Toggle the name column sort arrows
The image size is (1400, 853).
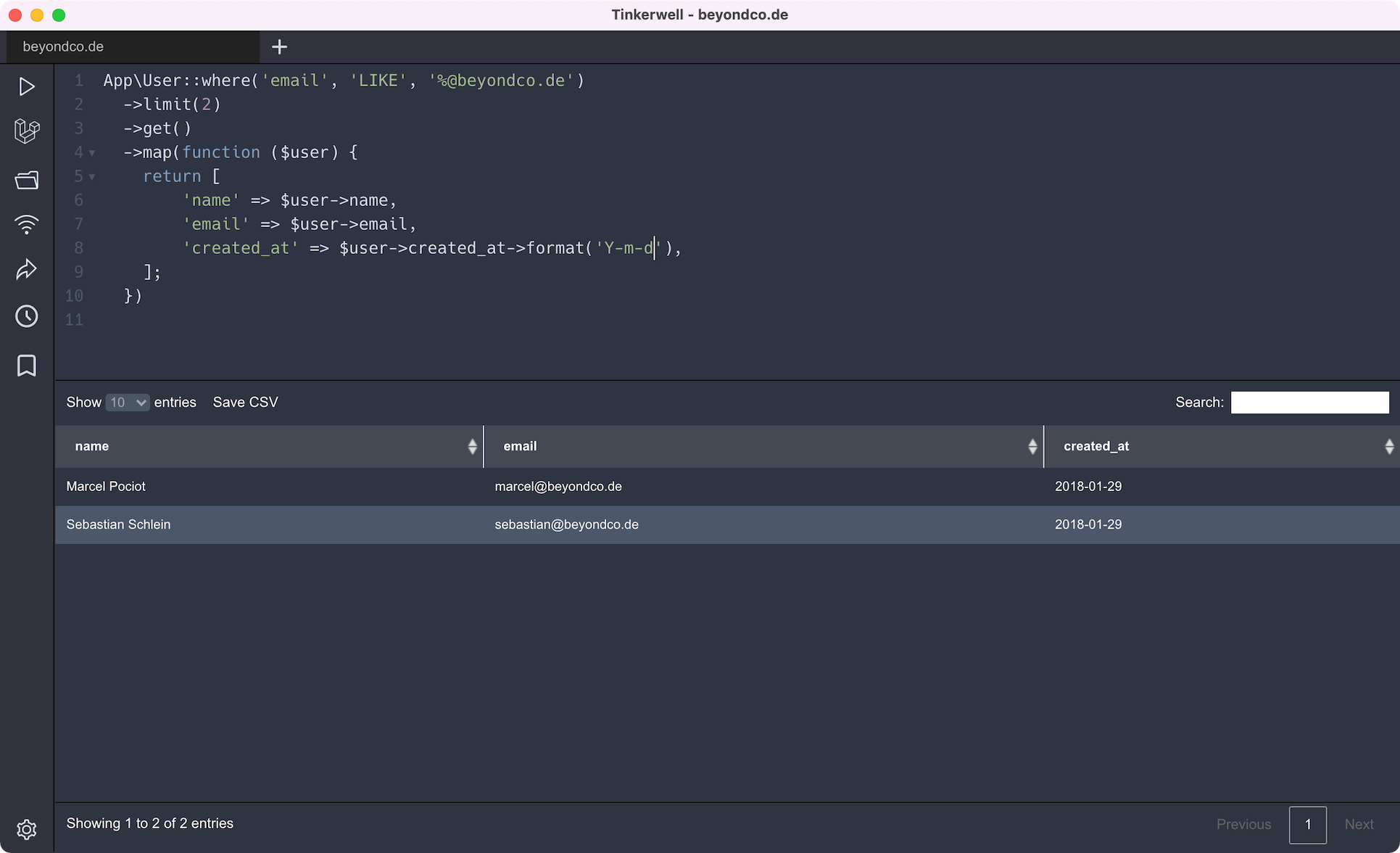pos(473,447)
